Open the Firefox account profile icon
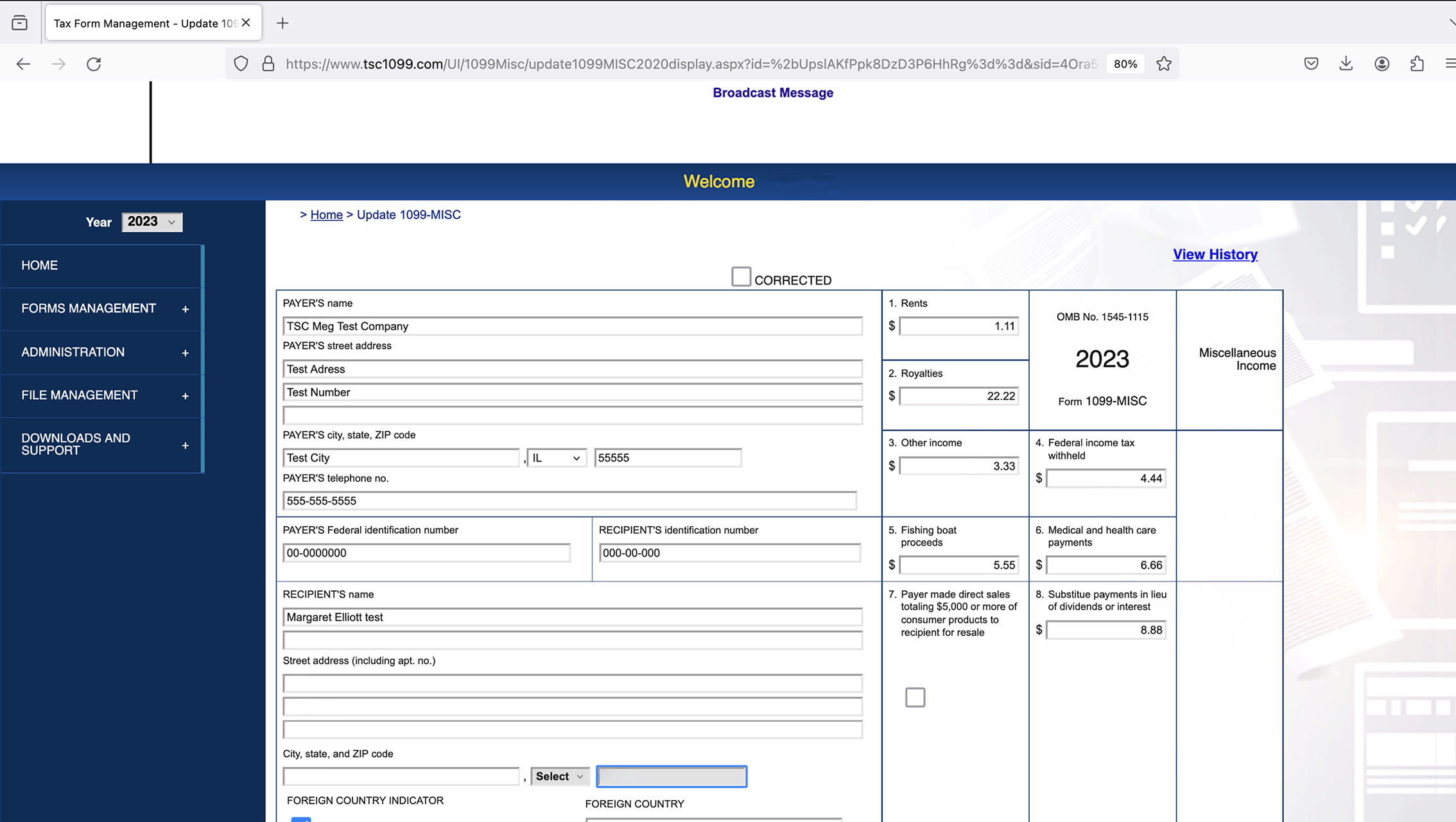The width and height of the screenshot is (1456, 822). pos(1382,64)
